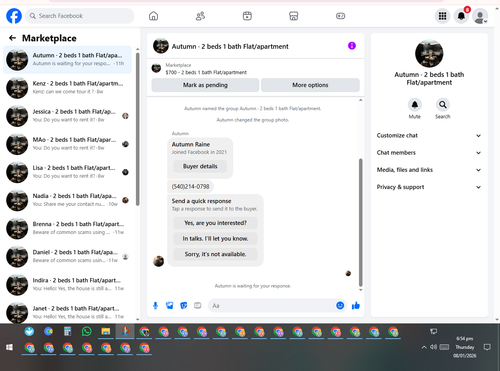Click the Facebook logo

14,16
